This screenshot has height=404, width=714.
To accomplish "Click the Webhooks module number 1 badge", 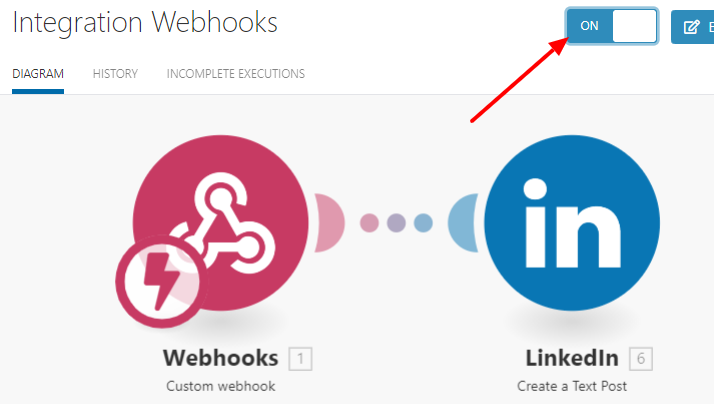I will [x=301, y=359].
